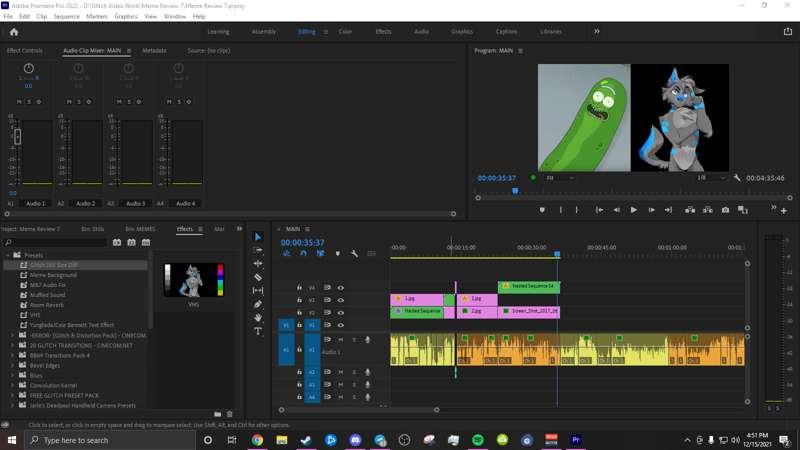Select the Razor tool
Viewport: 800px width, 450px height.
pos(258,277)
